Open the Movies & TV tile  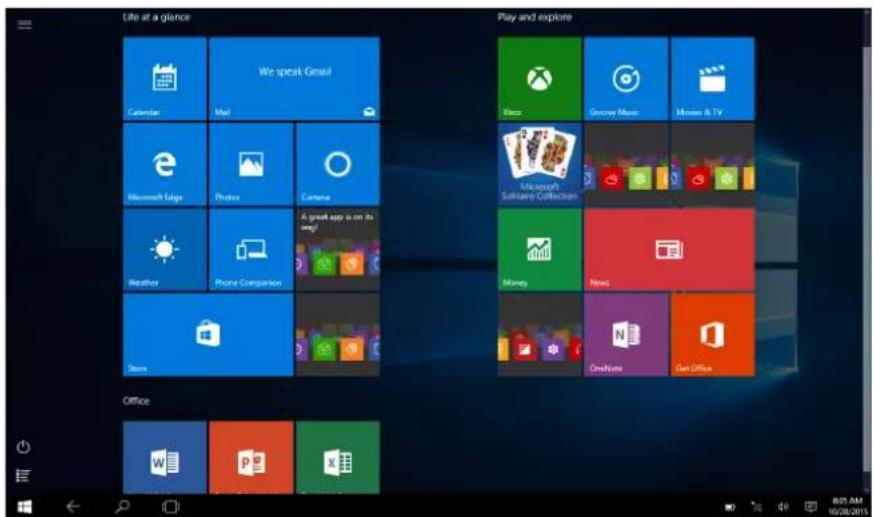[712, 79]
